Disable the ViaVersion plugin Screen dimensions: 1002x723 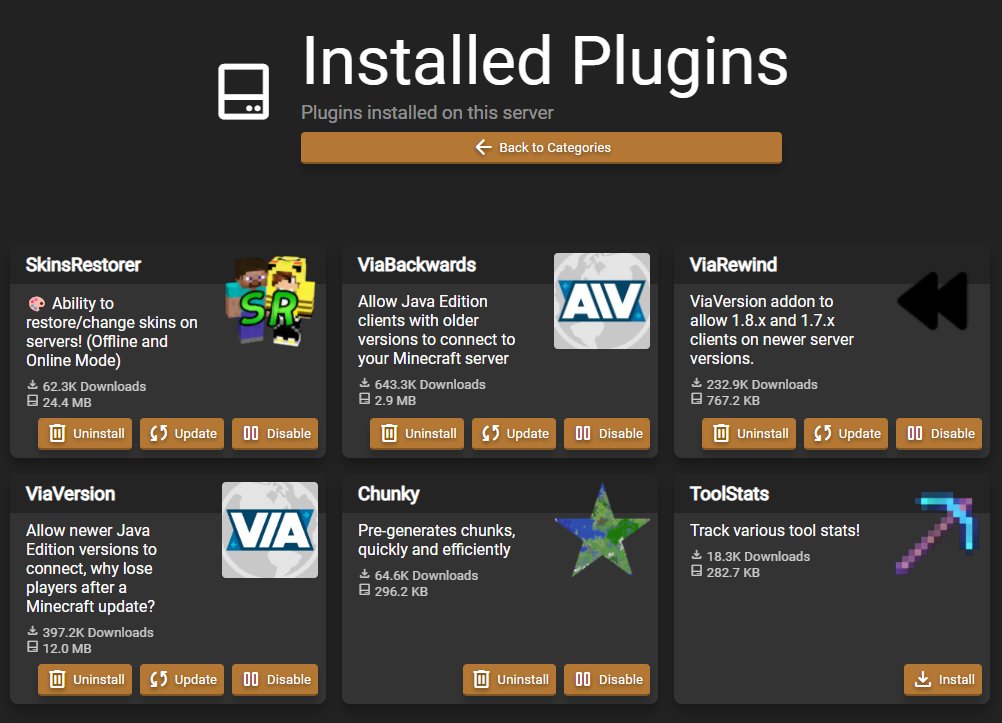click(275, 679)
